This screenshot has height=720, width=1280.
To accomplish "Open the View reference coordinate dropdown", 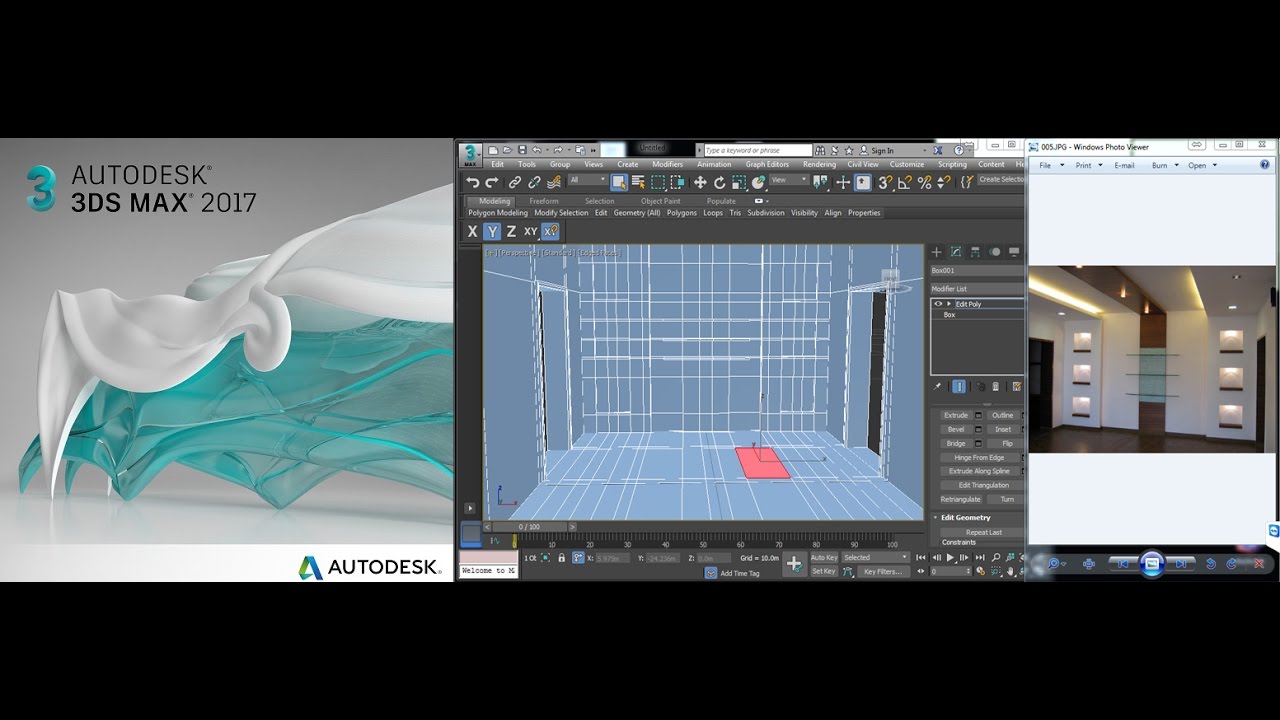I will click(789, 180).
